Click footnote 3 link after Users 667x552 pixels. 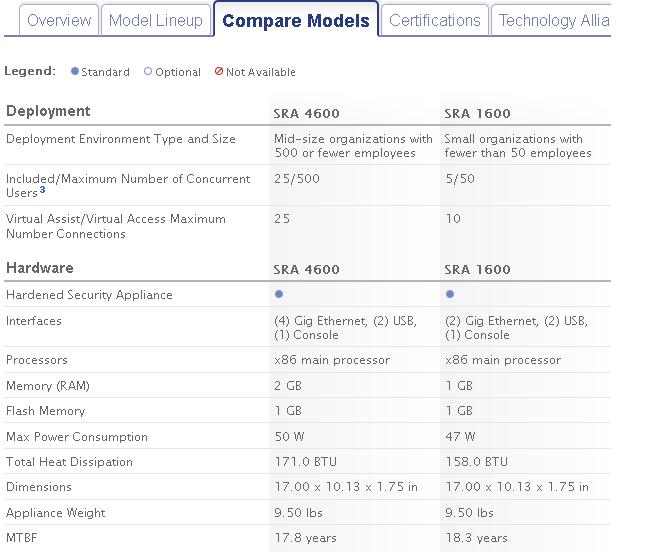43,190
